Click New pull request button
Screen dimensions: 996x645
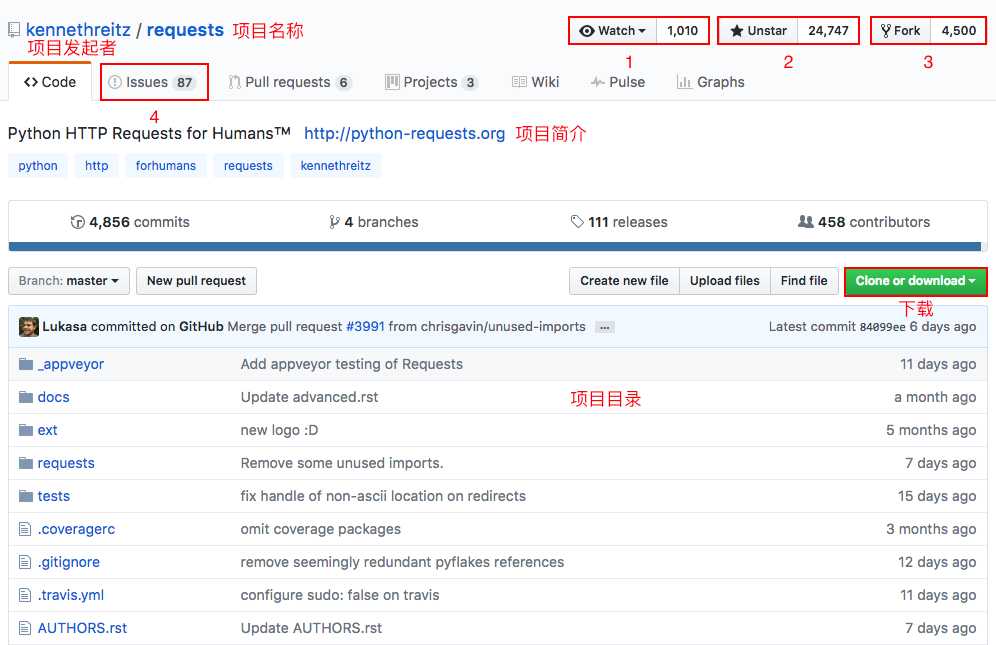[x=196, y=281]
